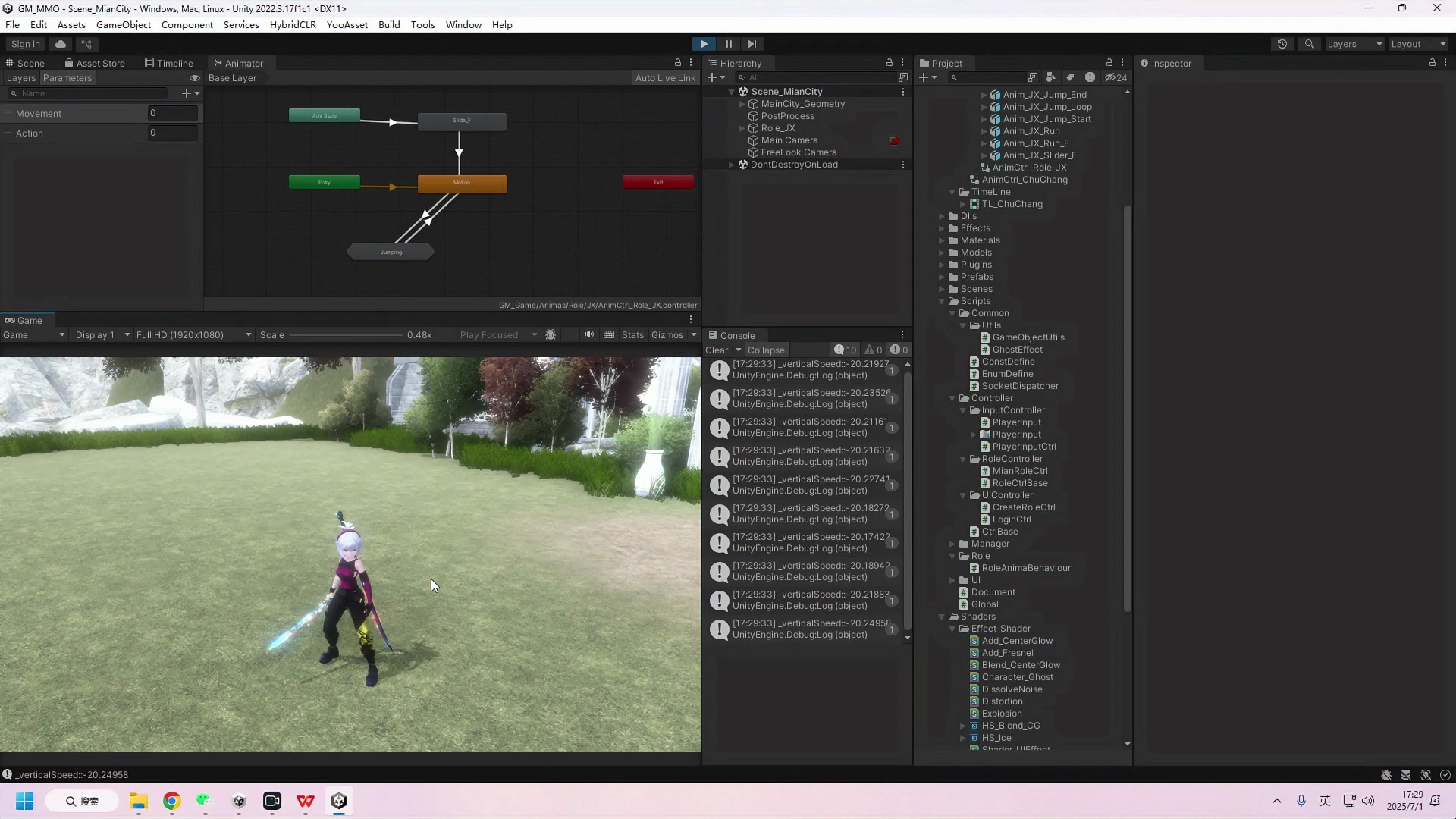Image resolution: width=1456 pixels, height=819 pixels.
Task: Switch to the Timeline tab
Action: pyautogui.click(x=168, y=63)
